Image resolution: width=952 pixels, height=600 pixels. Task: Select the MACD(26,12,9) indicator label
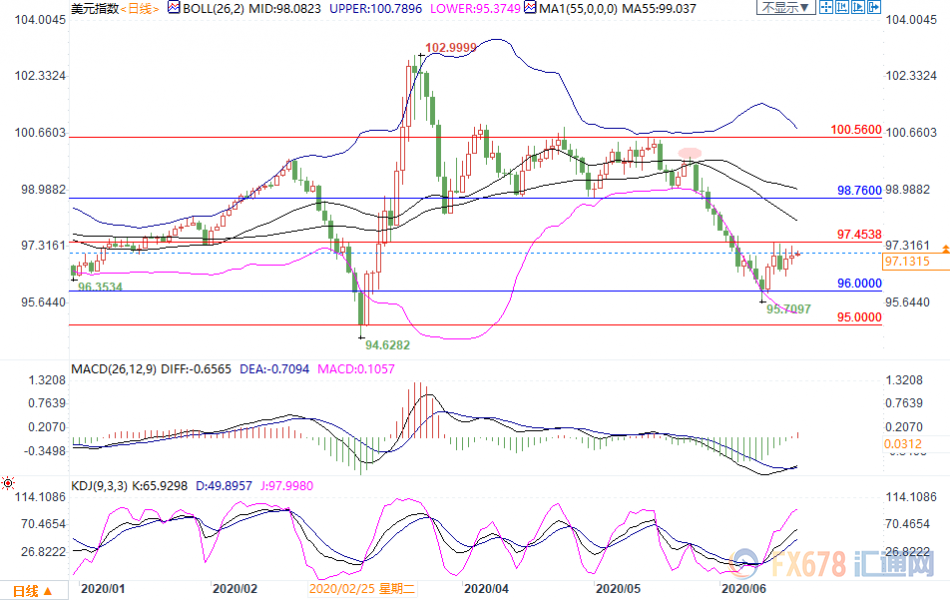pos(114,369)
